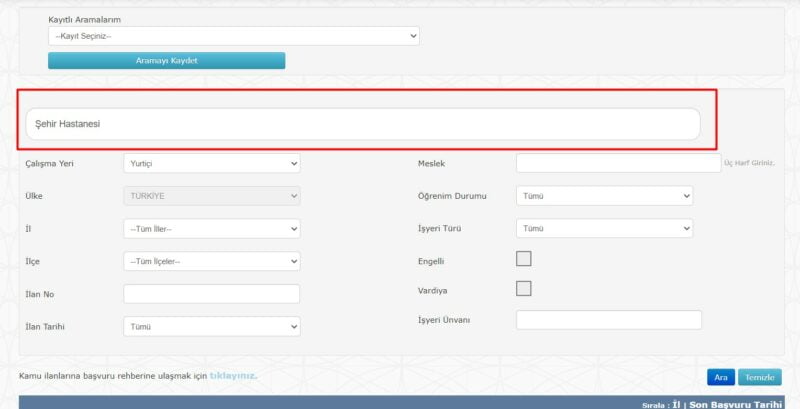
Task: Open the İlçe district dropdown
Action: tap(211, 261)
